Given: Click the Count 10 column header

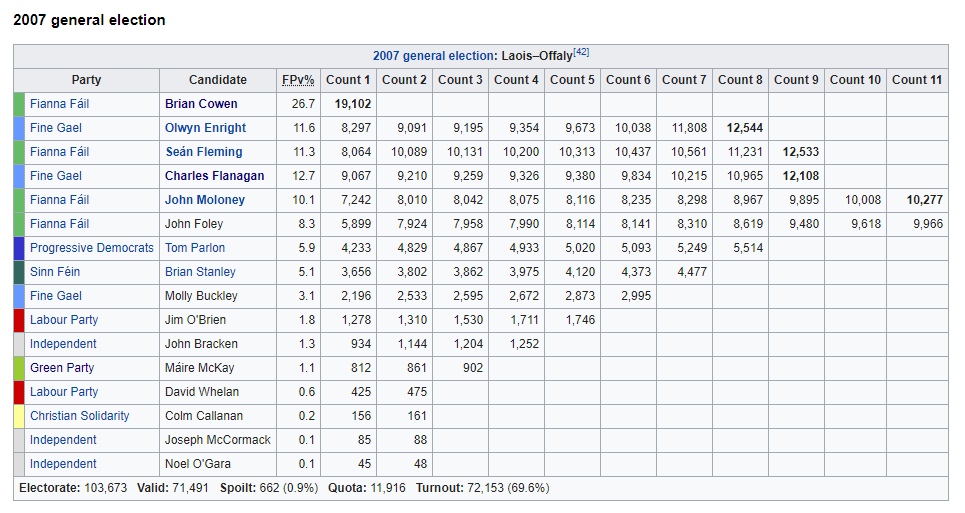Looking at the screenshot, I should [855, 80].
